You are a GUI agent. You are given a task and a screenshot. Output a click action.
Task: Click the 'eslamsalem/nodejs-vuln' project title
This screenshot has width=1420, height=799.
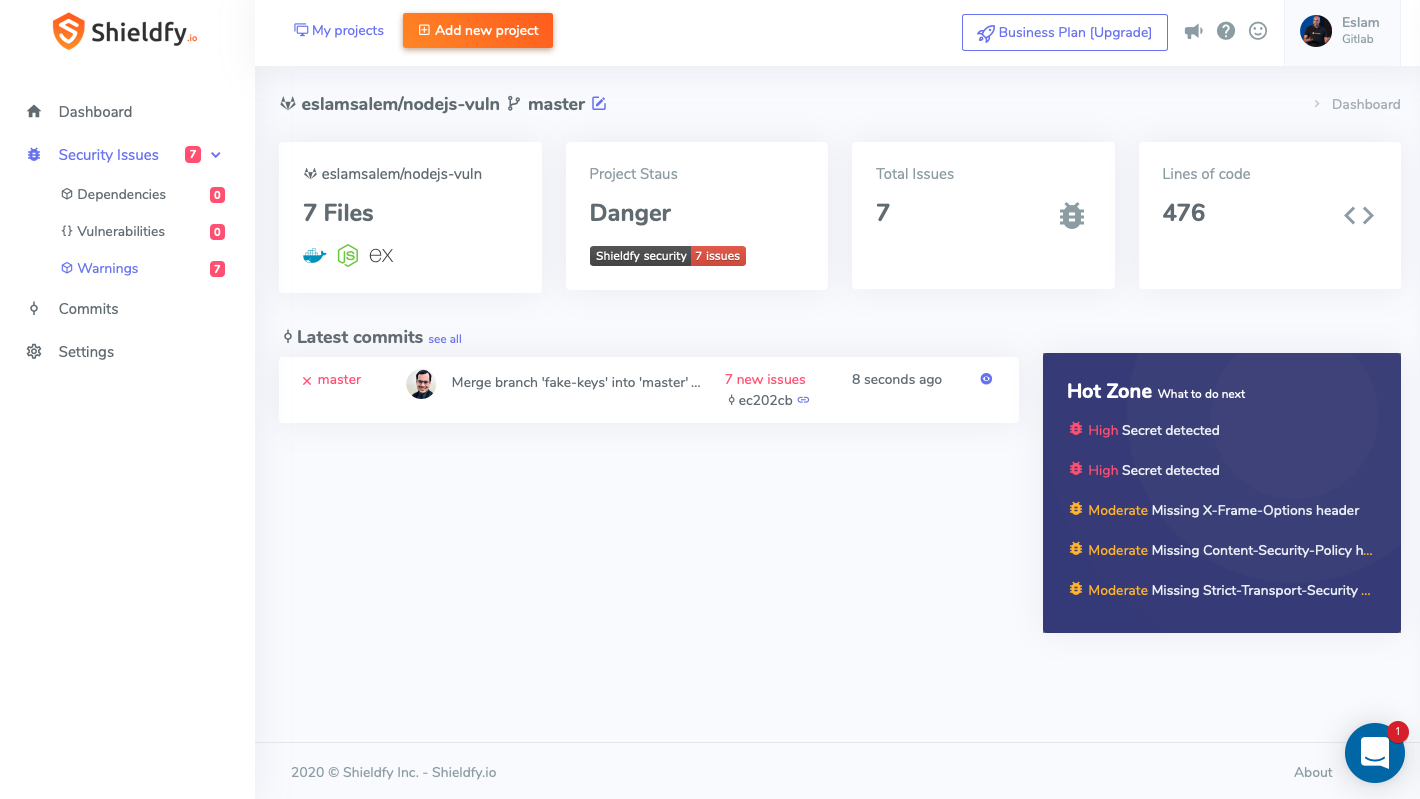(400, 104)
